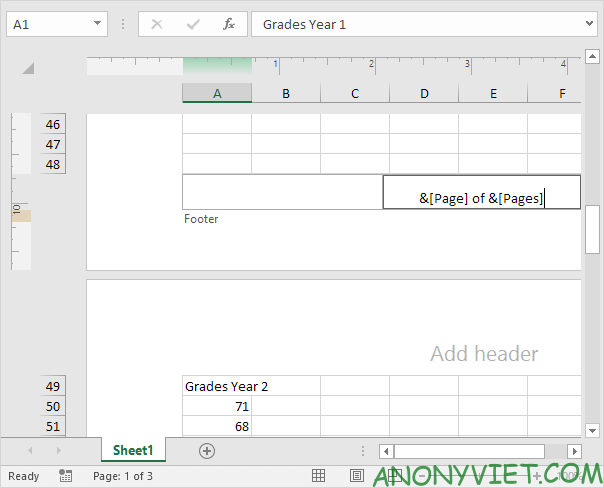Image resolution: width=604 pixels, height=488 pixels.
Task: Select row 50 header
Action: click(53, 406)
